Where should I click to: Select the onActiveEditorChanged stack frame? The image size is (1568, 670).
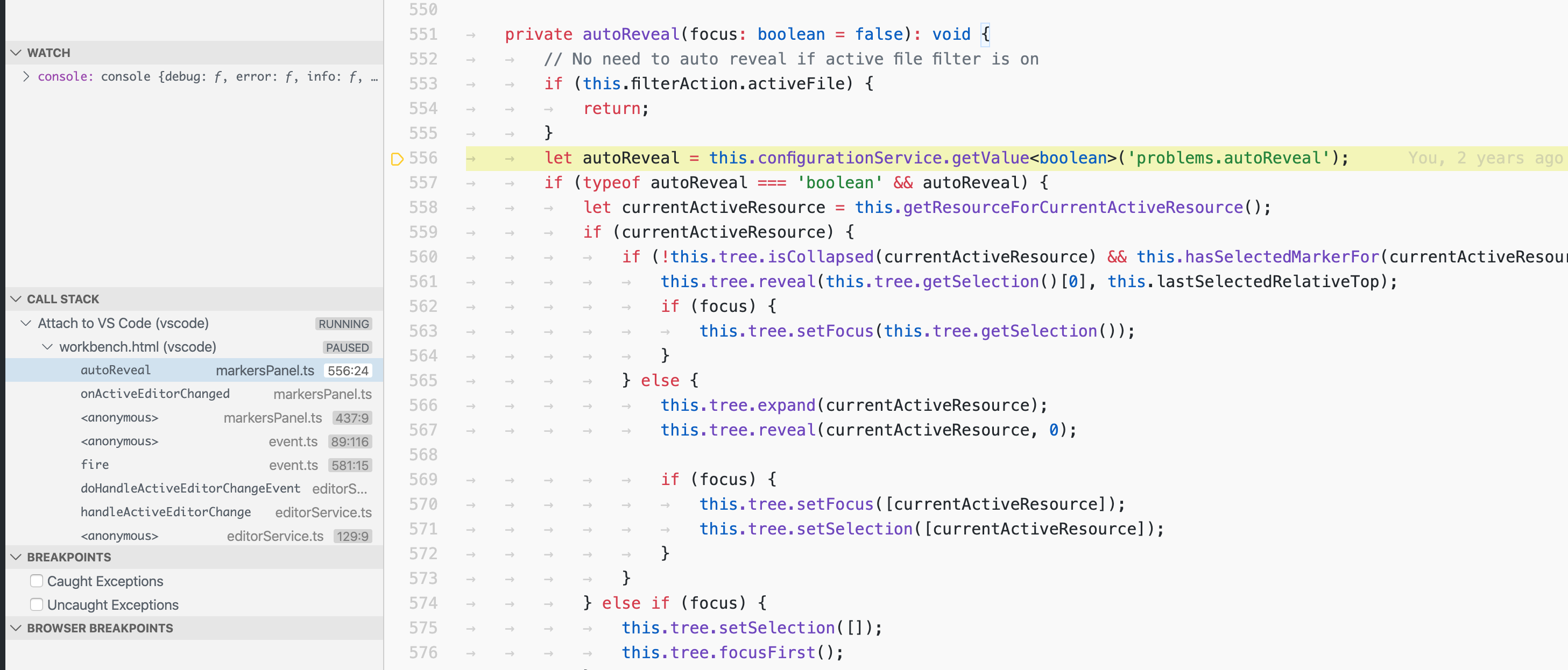point(155,394)
